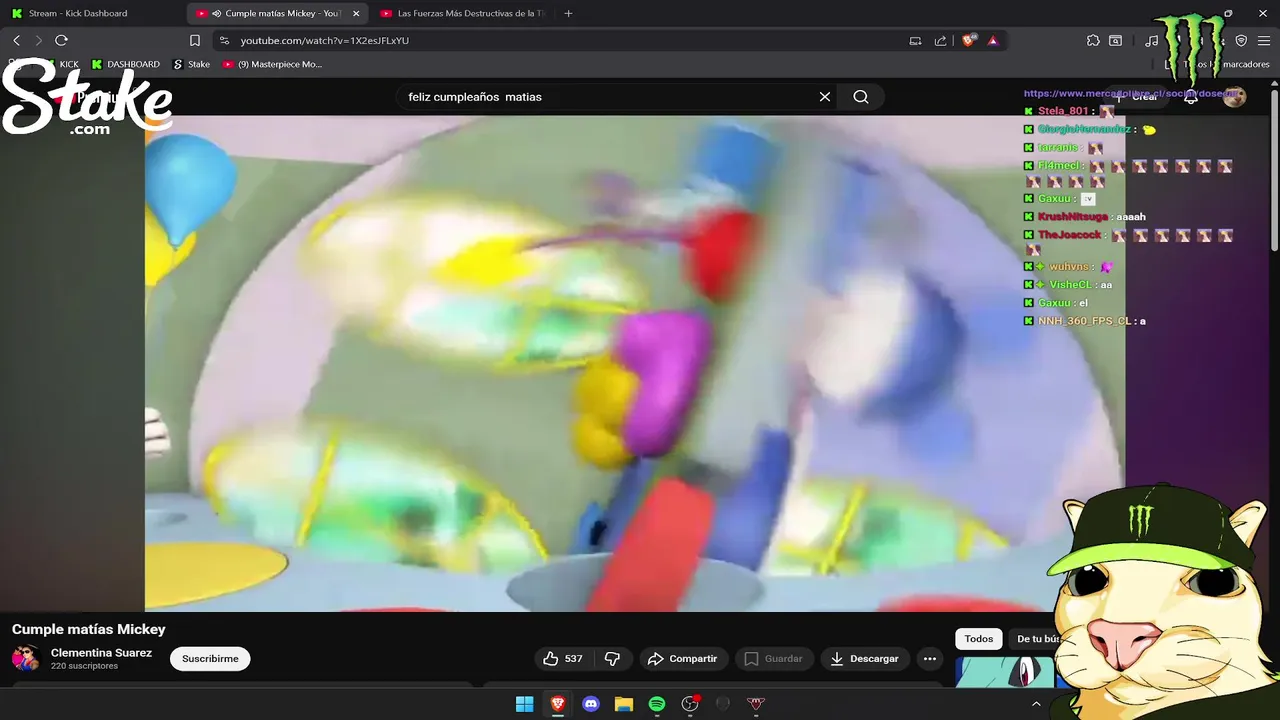Open Brave Shields lion icon
1280x720 pixels.
968,41
